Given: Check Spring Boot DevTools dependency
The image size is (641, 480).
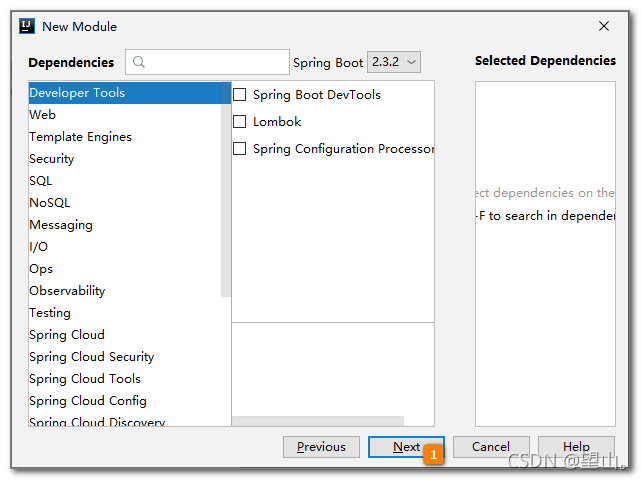Looking at the screenshot, I should click(x=240, y=95).
